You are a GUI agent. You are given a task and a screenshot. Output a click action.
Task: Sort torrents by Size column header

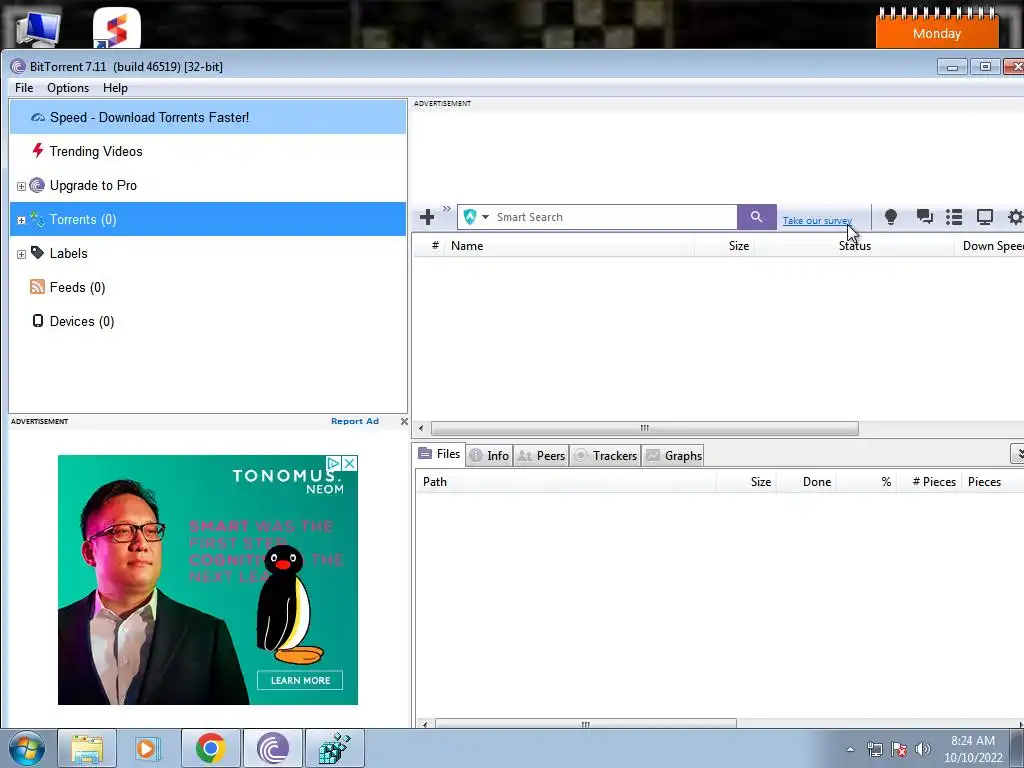(724, 246)
